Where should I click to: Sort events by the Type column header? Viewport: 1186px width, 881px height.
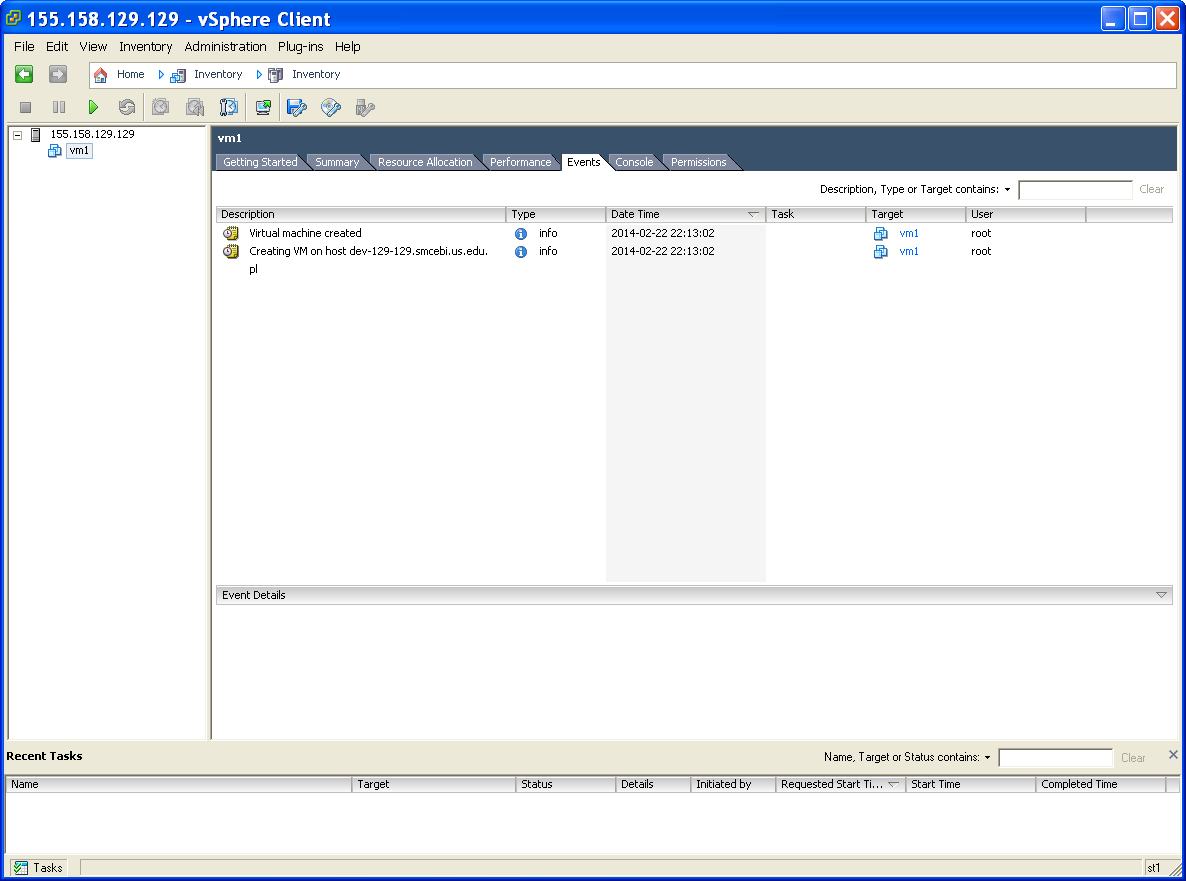[556, 215]
